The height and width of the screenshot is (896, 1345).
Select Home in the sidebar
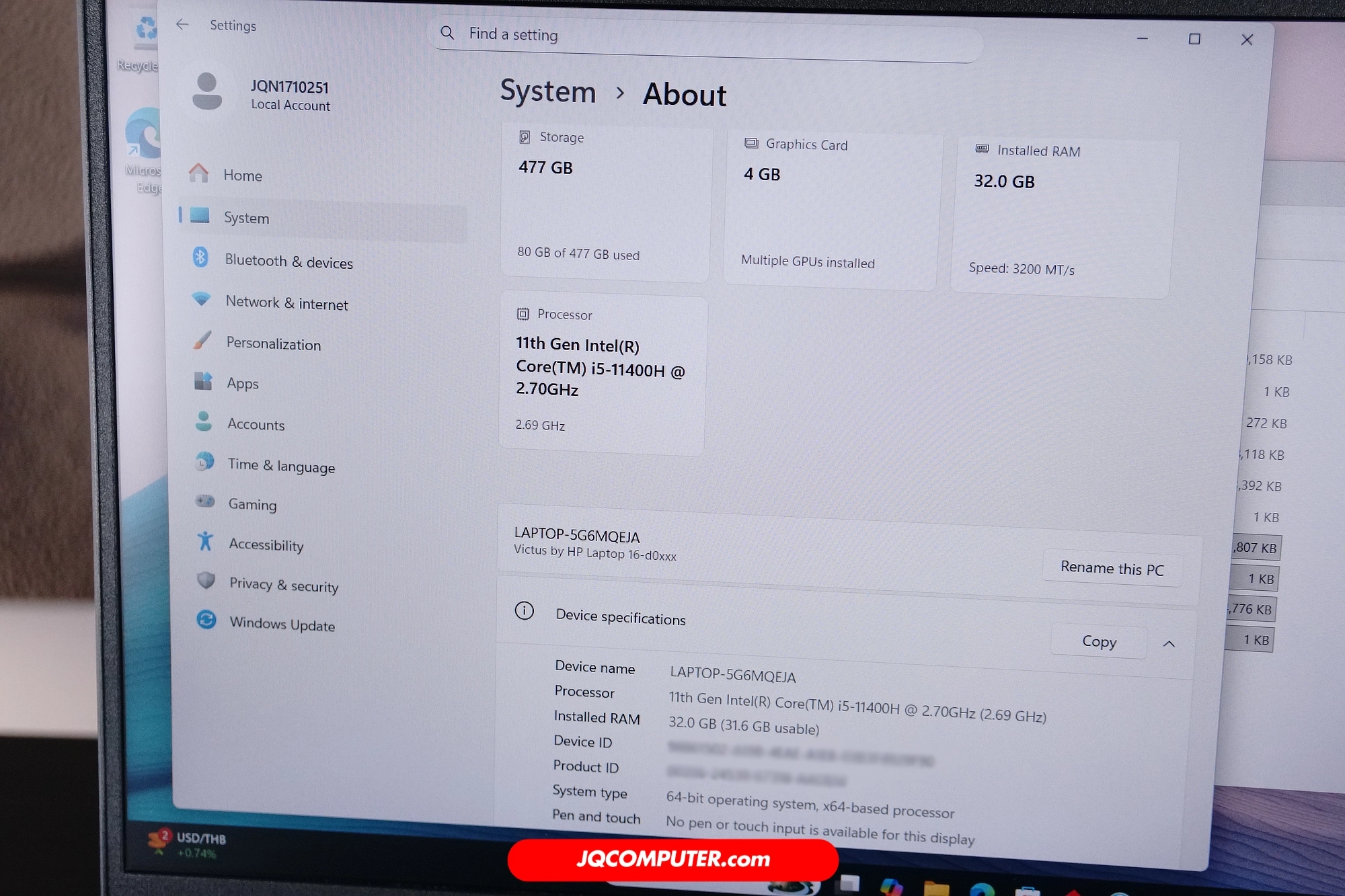point(242,175)
